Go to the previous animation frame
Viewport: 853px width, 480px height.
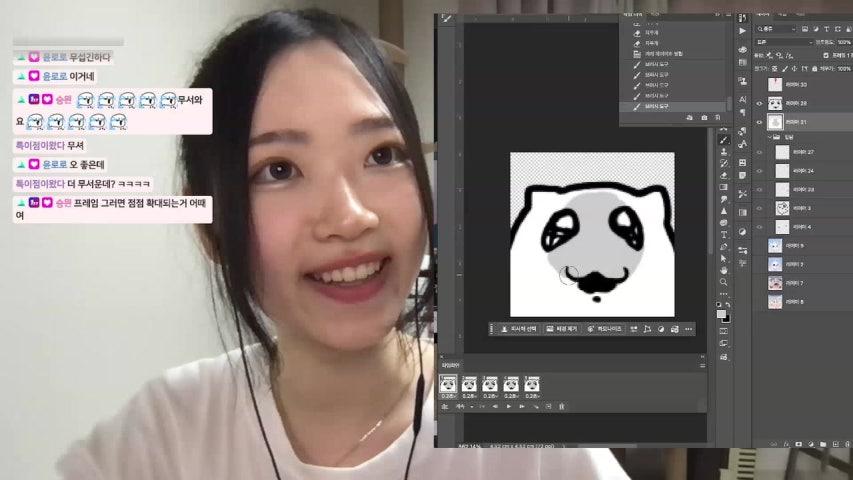495,407
